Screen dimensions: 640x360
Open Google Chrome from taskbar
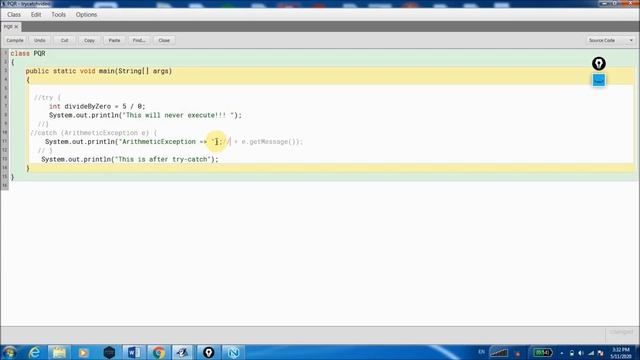click(x=159, y=352)
